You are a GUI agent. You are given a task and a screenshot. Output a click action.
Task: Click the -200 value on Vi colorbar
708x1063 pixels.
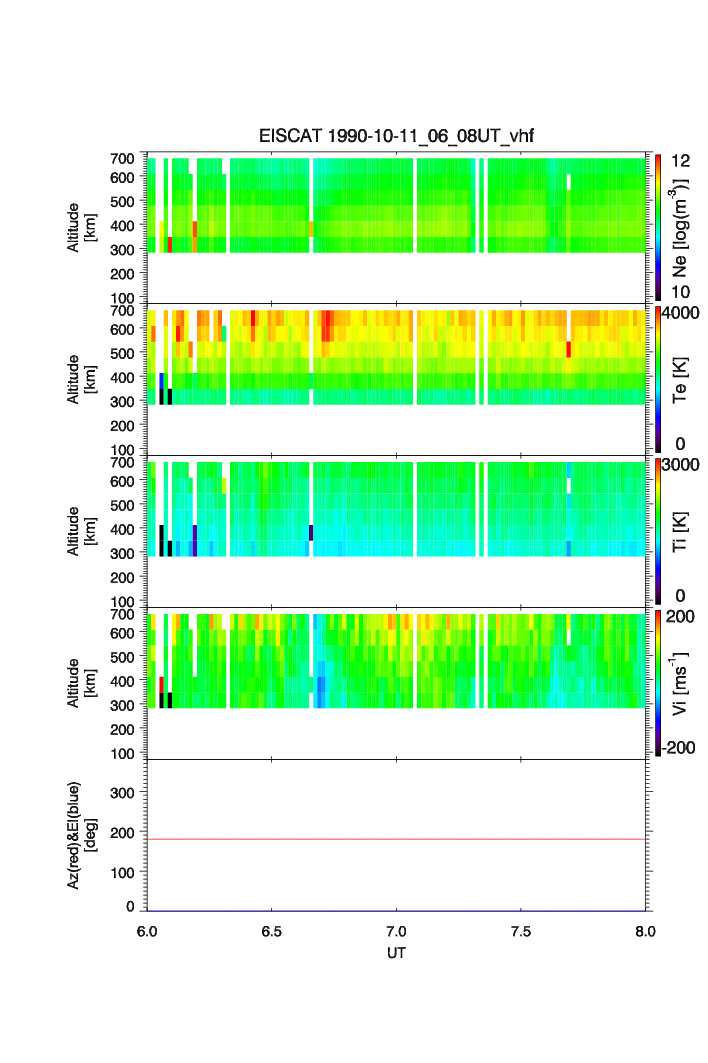679,748
